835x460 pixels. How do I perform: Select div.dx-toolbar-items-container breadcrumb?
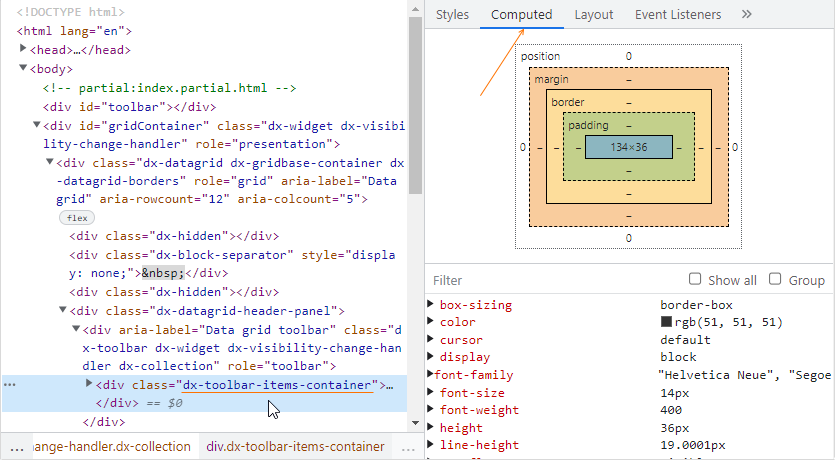click(x=295, y=446)
